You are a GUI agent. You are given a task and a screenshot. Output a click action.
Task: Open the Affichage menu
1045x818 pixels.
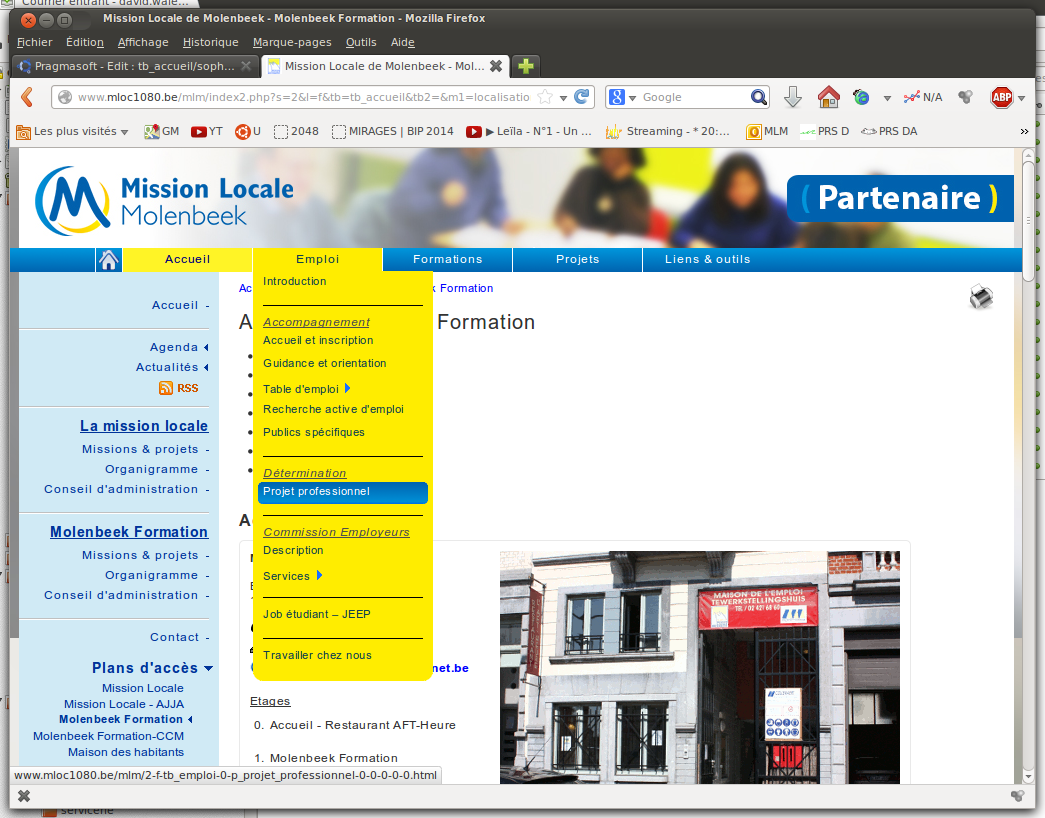pos(143,42)
